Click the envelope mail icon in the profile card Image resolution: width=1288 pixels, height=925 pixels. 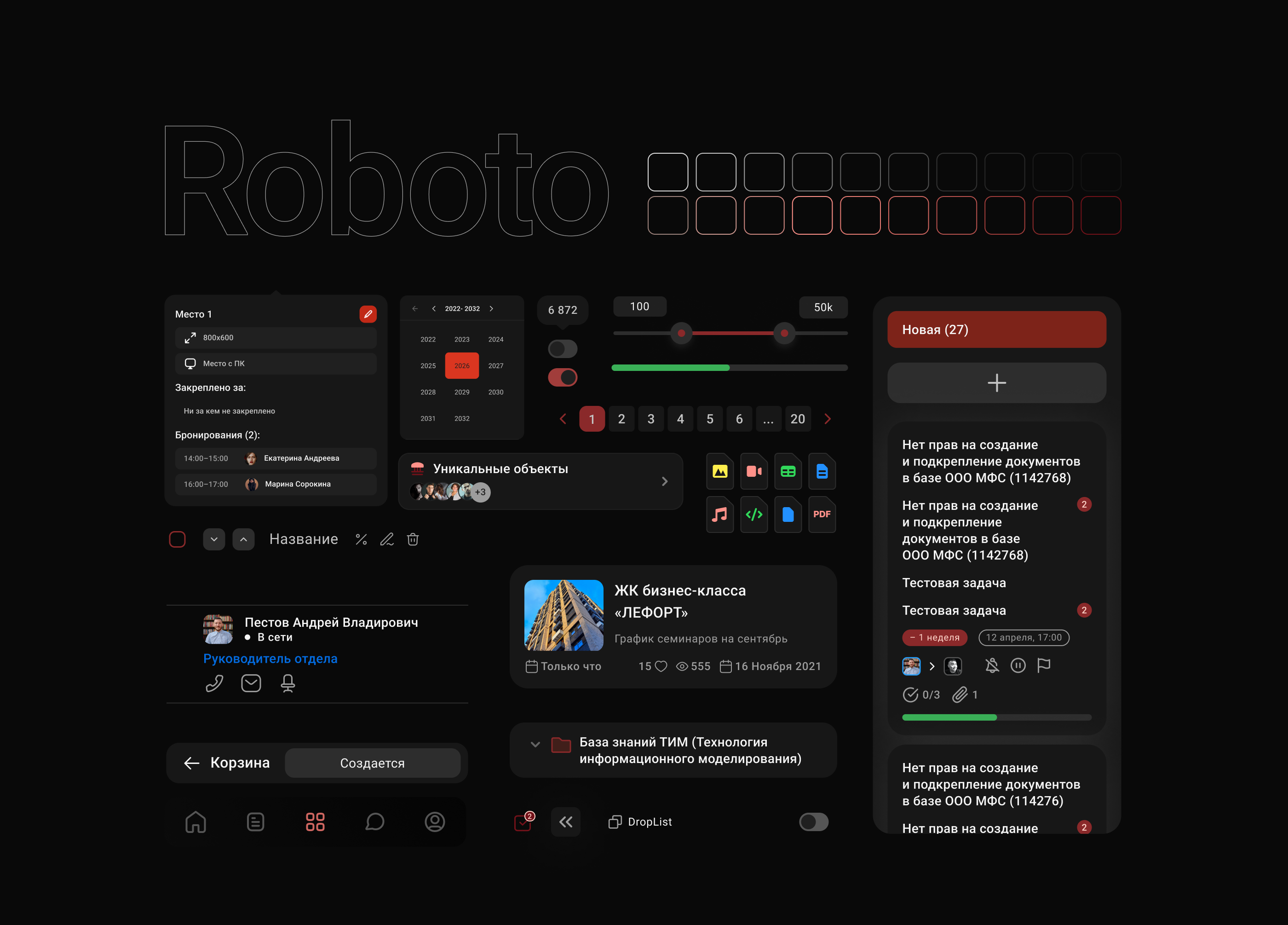(x=251, y=683)
